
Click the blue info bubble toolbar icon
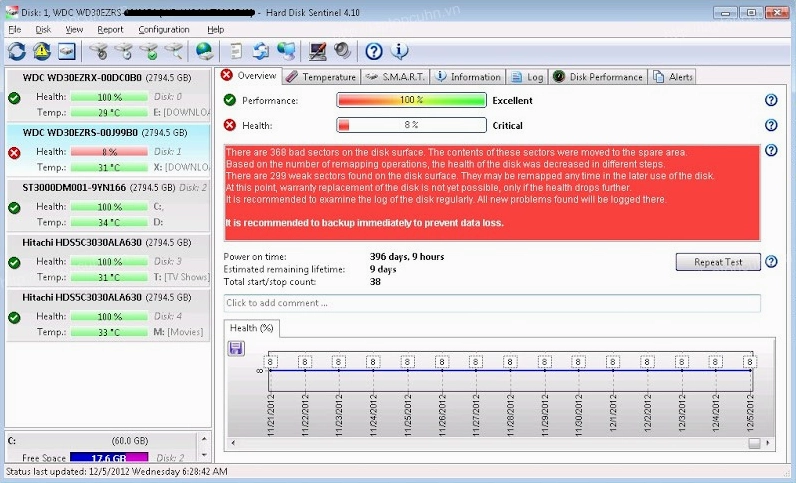(x=400, y=51)
